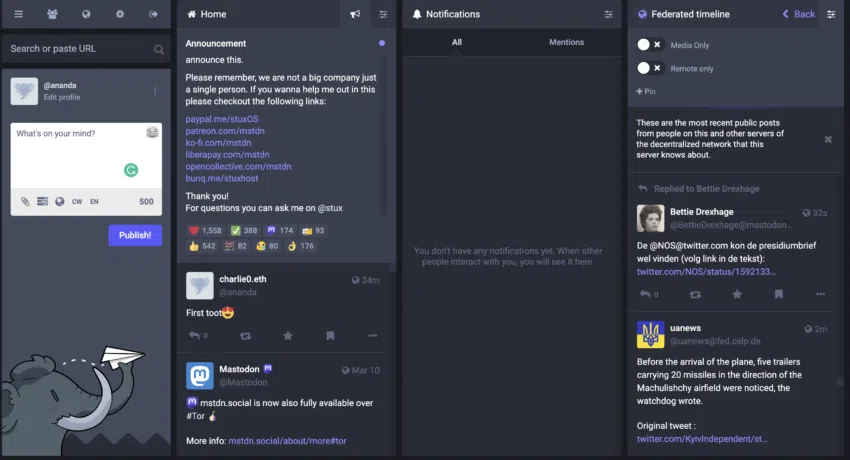Viewport: 850px width, 460px height.
Task: Click the Publish! button
Action: (135, 235)
